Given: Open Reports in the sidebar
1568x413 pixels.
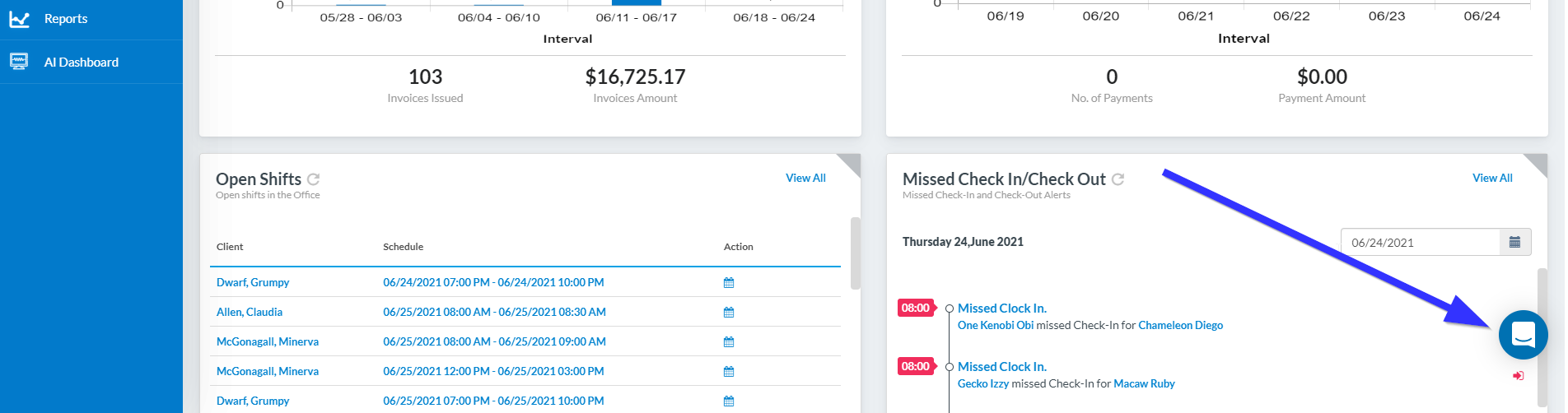Looking at the screenshot, I should click(x=66, y=19).
